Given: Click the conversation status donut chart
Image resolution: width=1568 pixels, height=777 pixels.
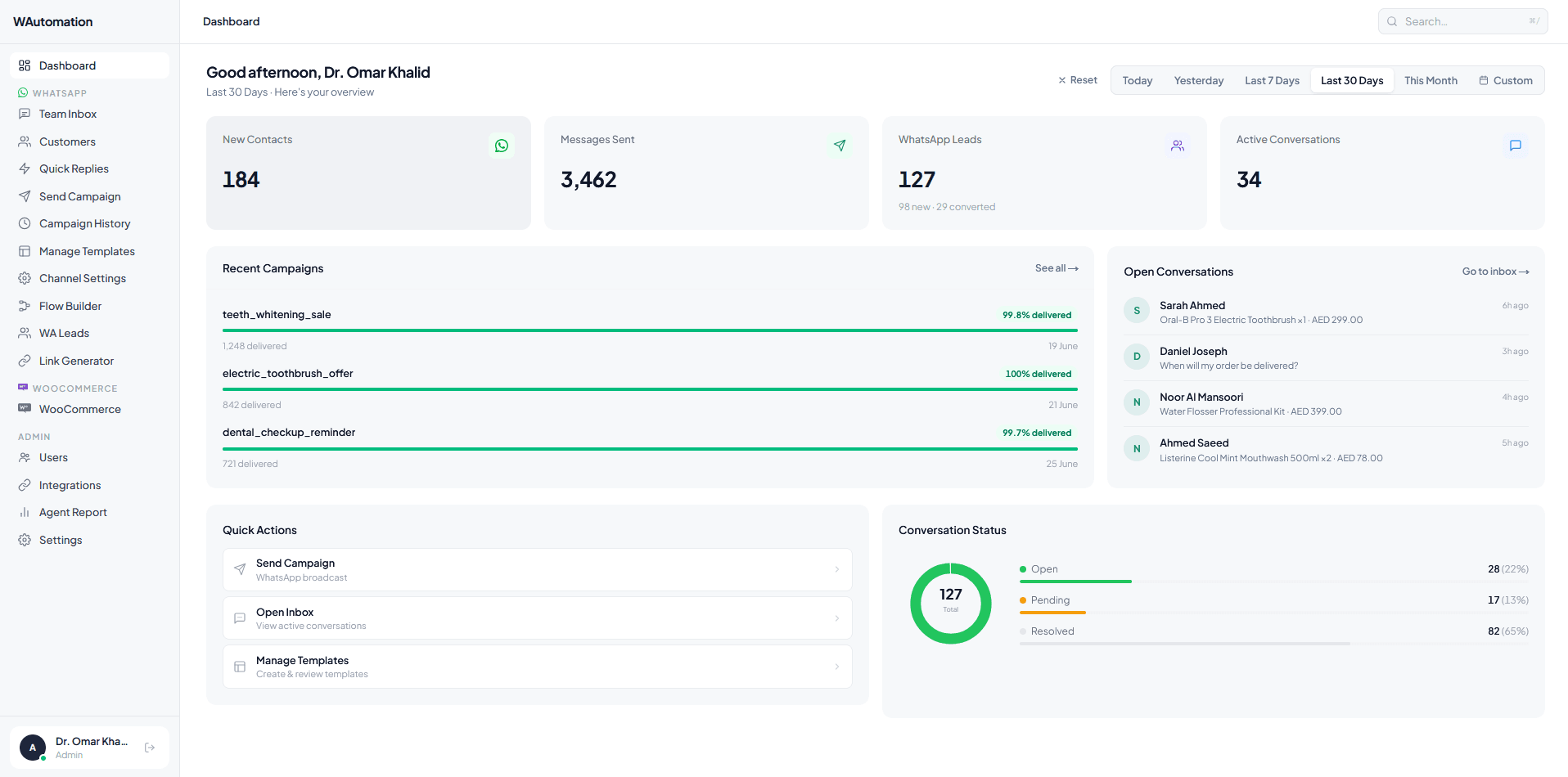Looking at the screenshot, I should click(951, 604).
